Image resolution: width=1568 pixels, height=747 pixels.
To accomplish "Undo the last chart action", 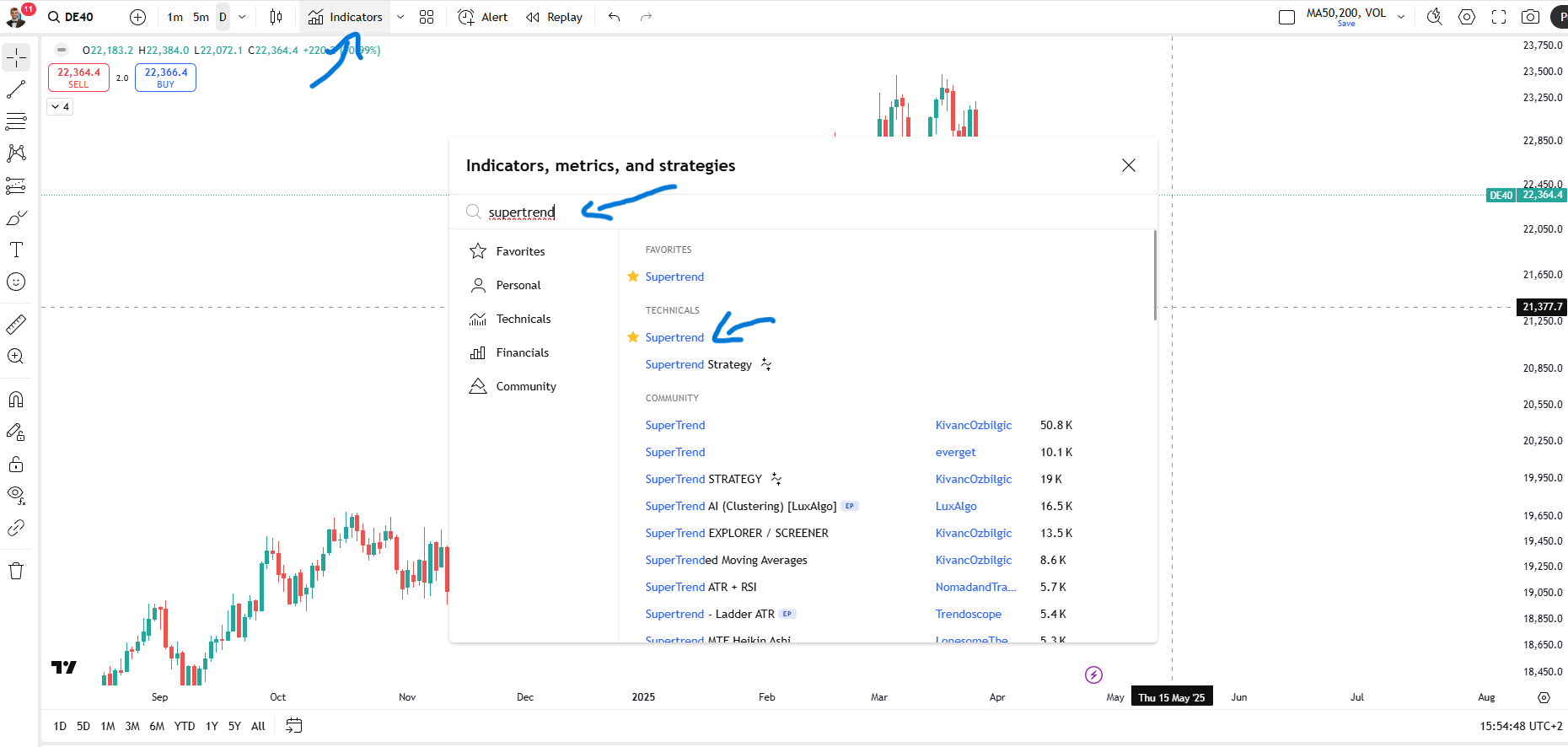I will pos(614,17).
